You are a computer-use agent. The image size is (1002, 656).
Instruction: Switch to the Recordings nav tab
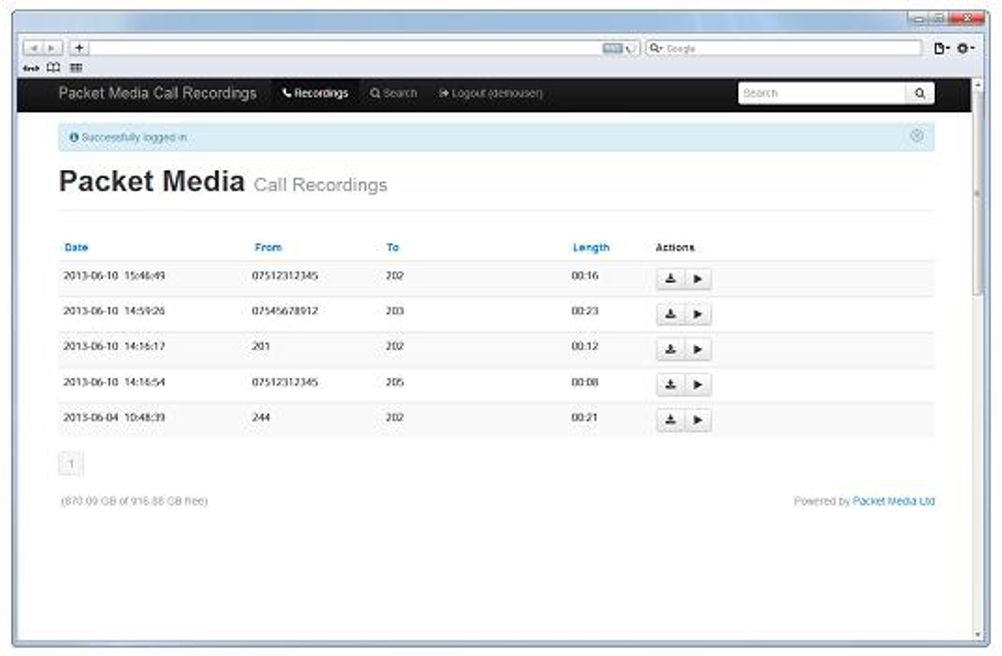[316, 93]
